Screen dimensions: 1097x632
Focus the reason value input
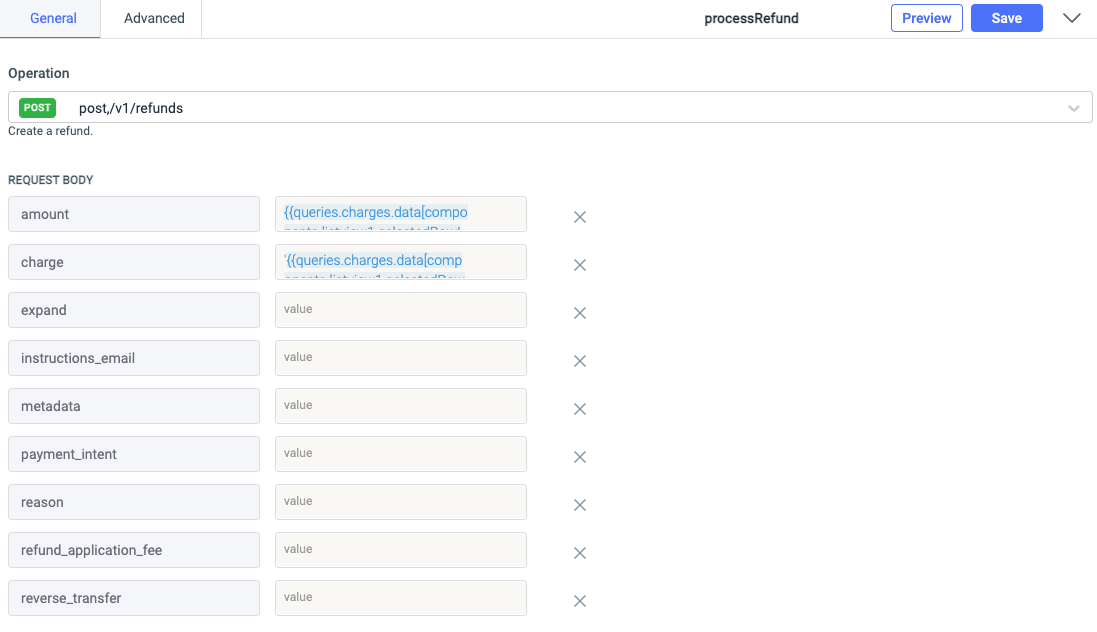point(400,502)
